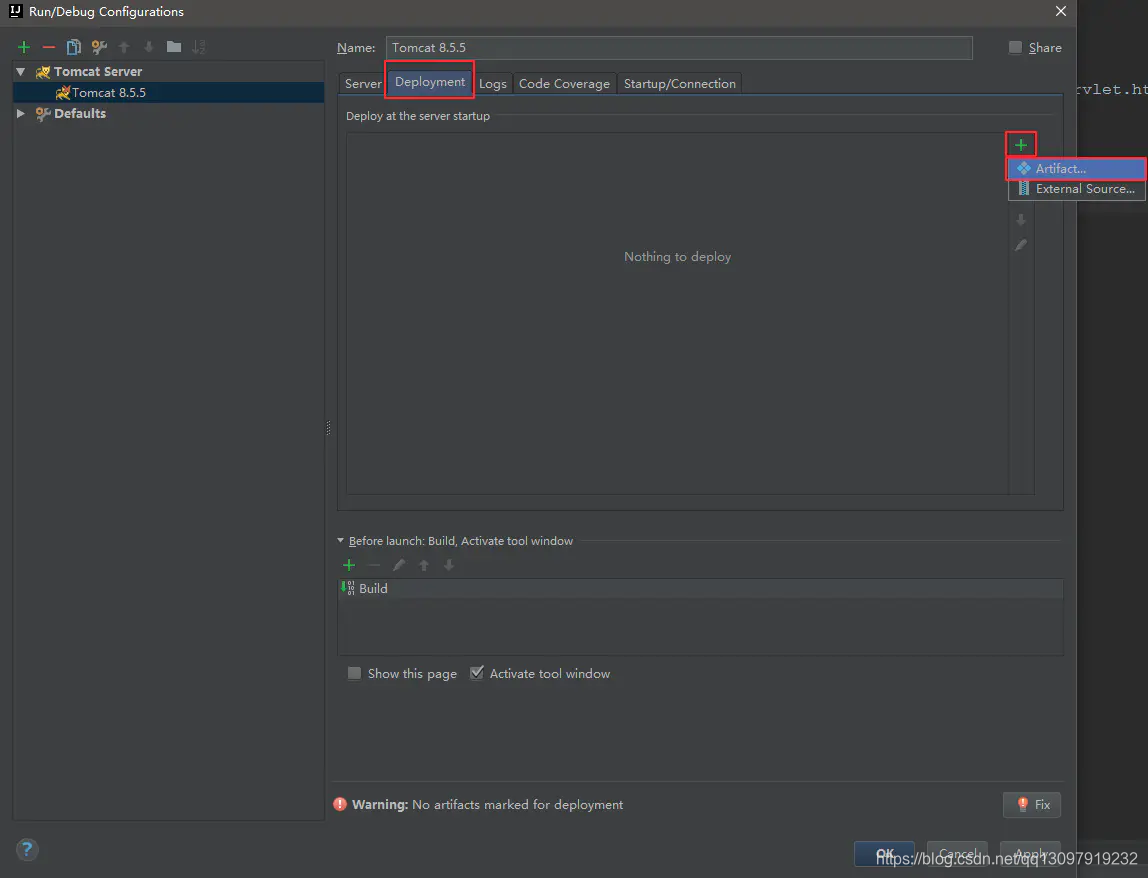1148x878 pixels.
Task: Create new folder icon in toolbar
Action: [x=174, y=47]
